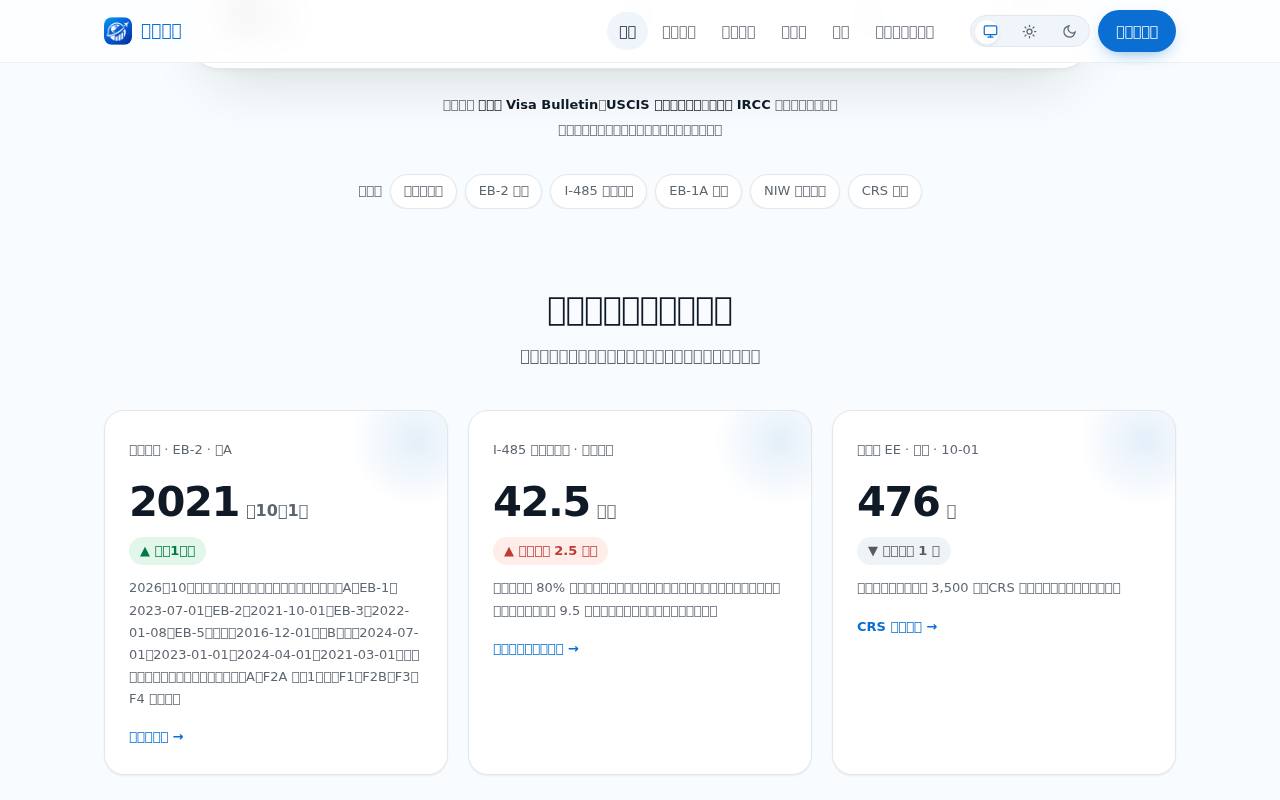
Task: Open the CRS arrow link in the 476 card
Action: tap(897, 627)
